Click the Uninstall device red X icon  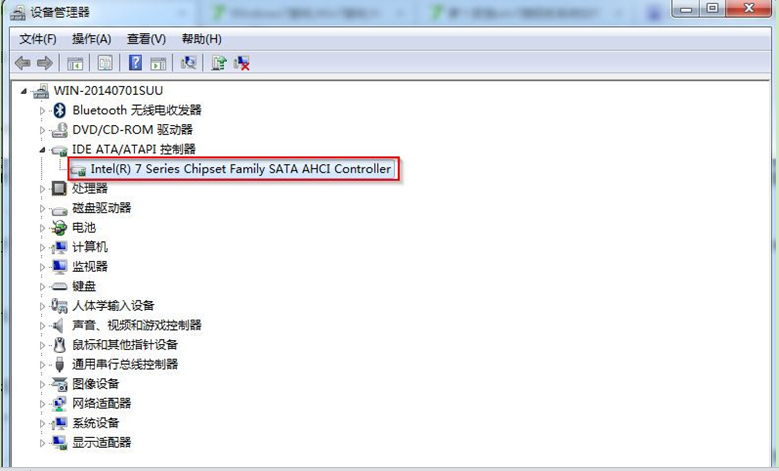242,63
